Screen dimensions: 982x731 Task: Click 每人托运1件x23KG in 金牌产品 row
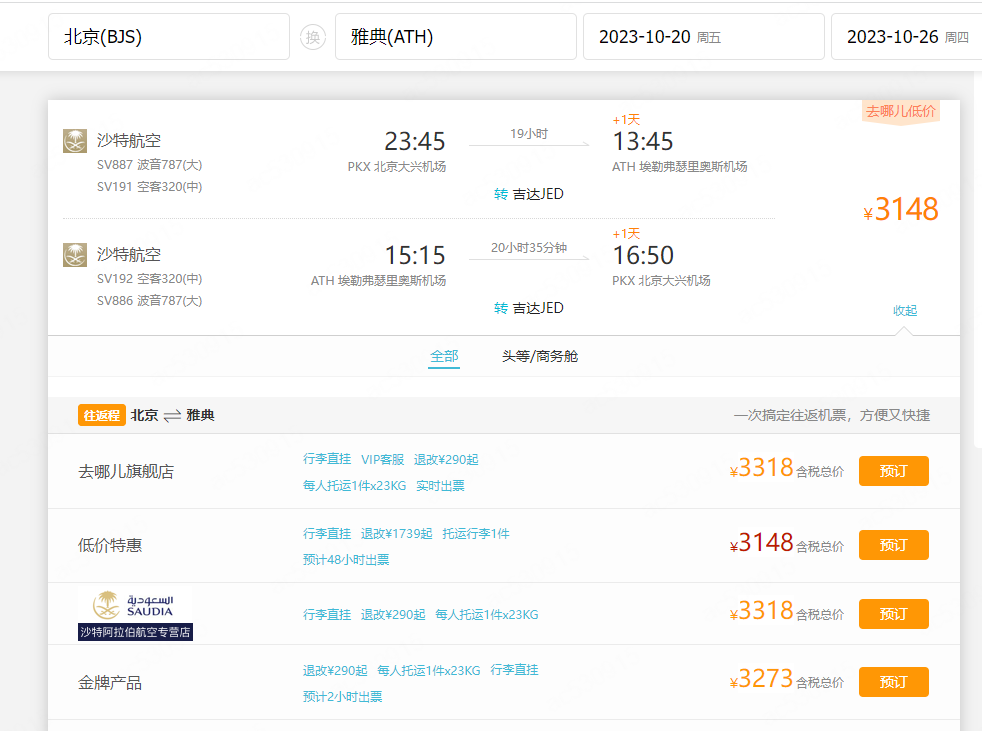[429, 670]
